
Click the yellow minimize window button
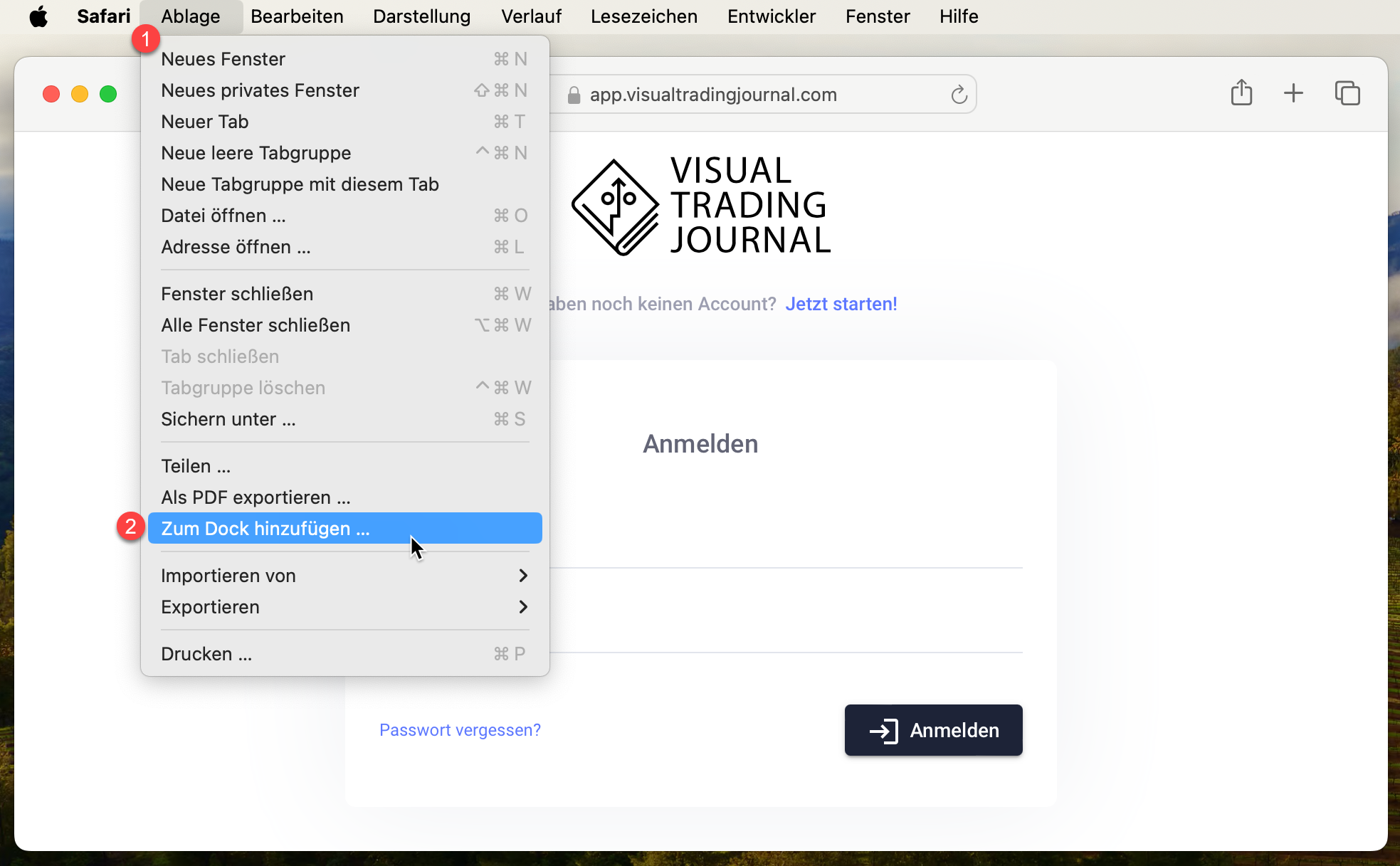[80, 94]
